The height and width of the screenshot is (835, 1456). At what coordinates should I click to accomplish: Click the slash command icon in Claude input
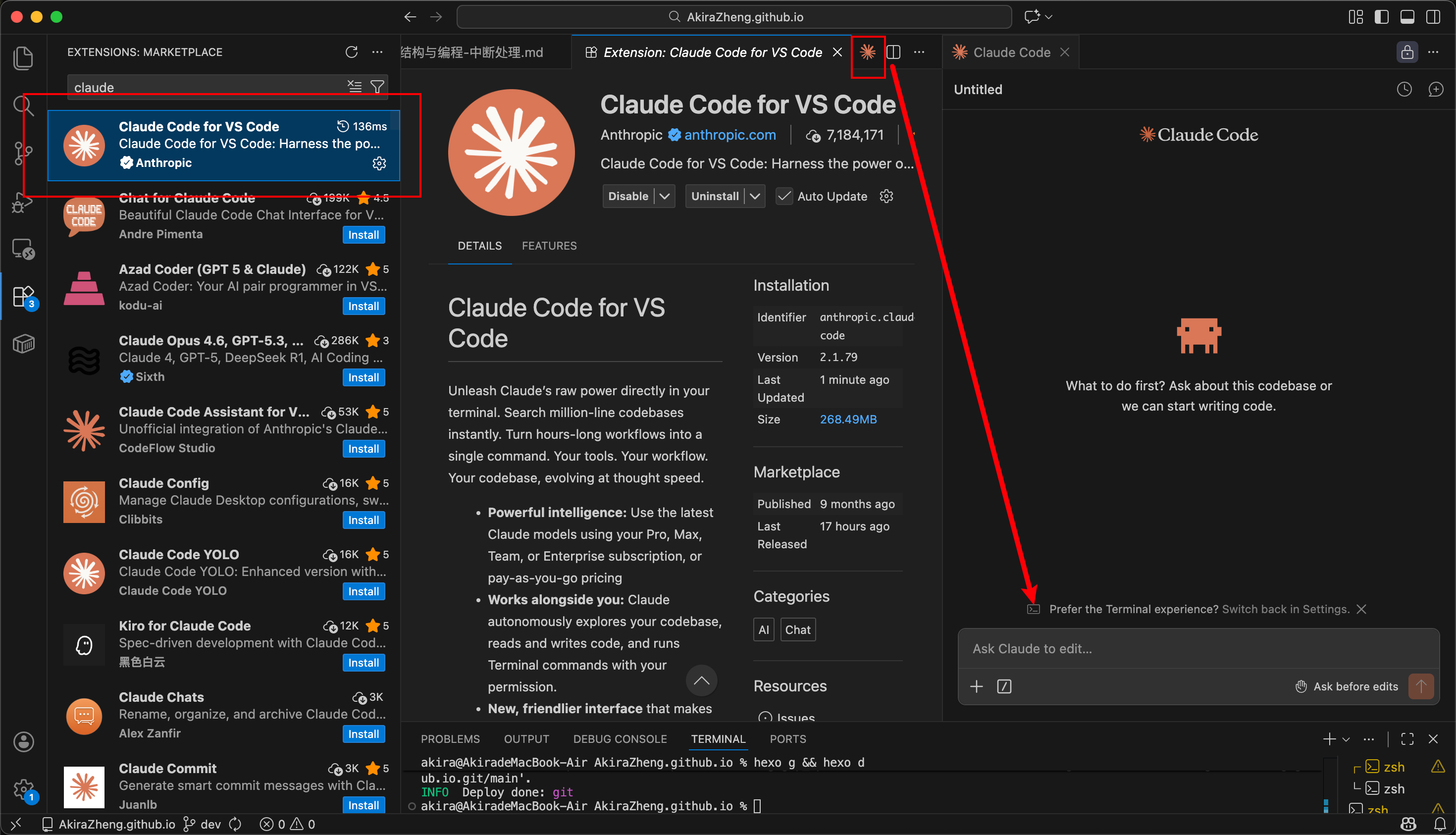click(1004, 686)
